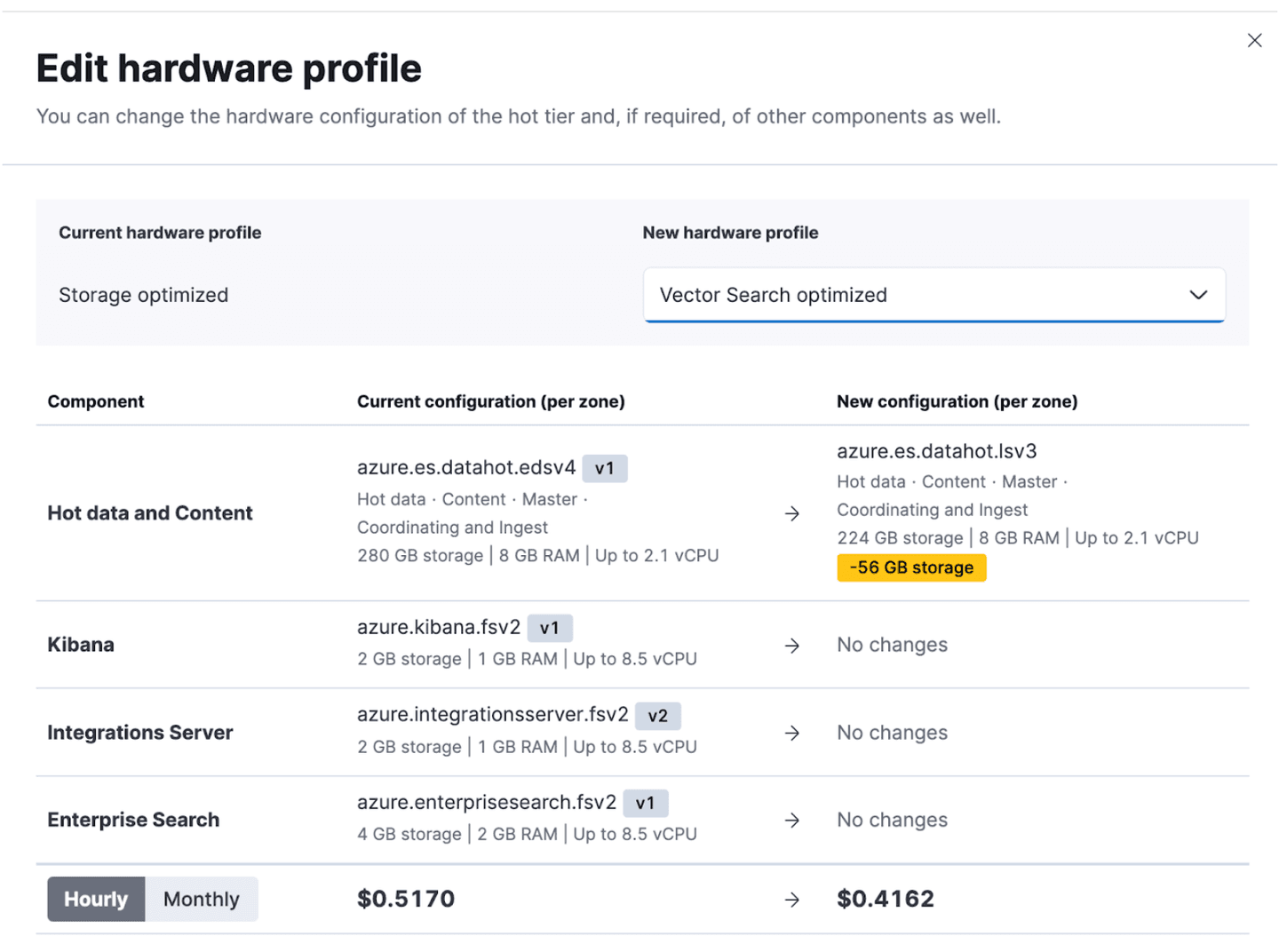
Task: Open the New hardware profile dropdown
Action: (933, 295)
